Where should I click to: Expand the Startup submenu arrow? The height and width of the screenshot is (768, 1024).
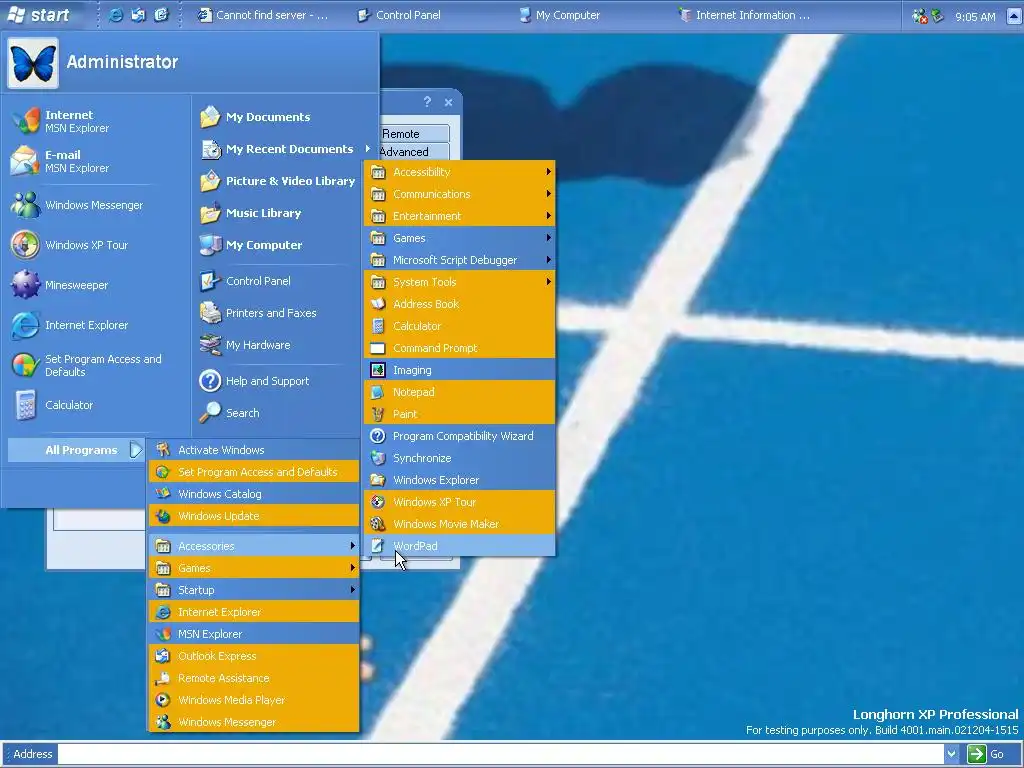(x=353, y=590)
